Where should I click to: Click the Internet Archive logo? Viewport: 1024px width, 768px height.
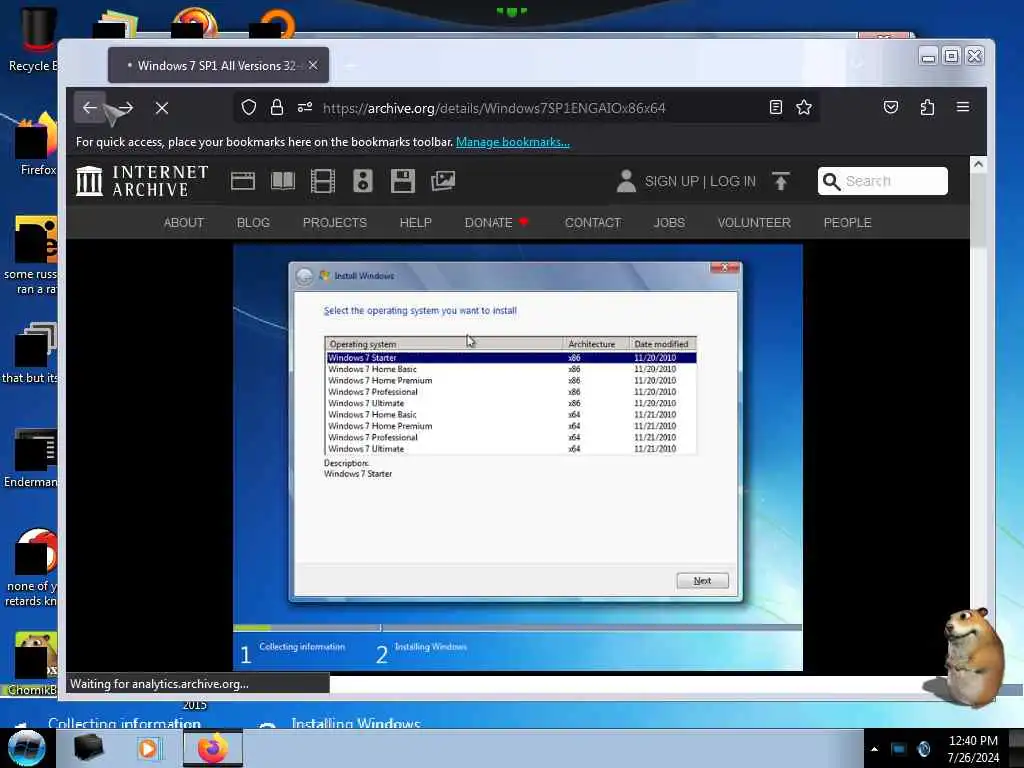[142, 181]
